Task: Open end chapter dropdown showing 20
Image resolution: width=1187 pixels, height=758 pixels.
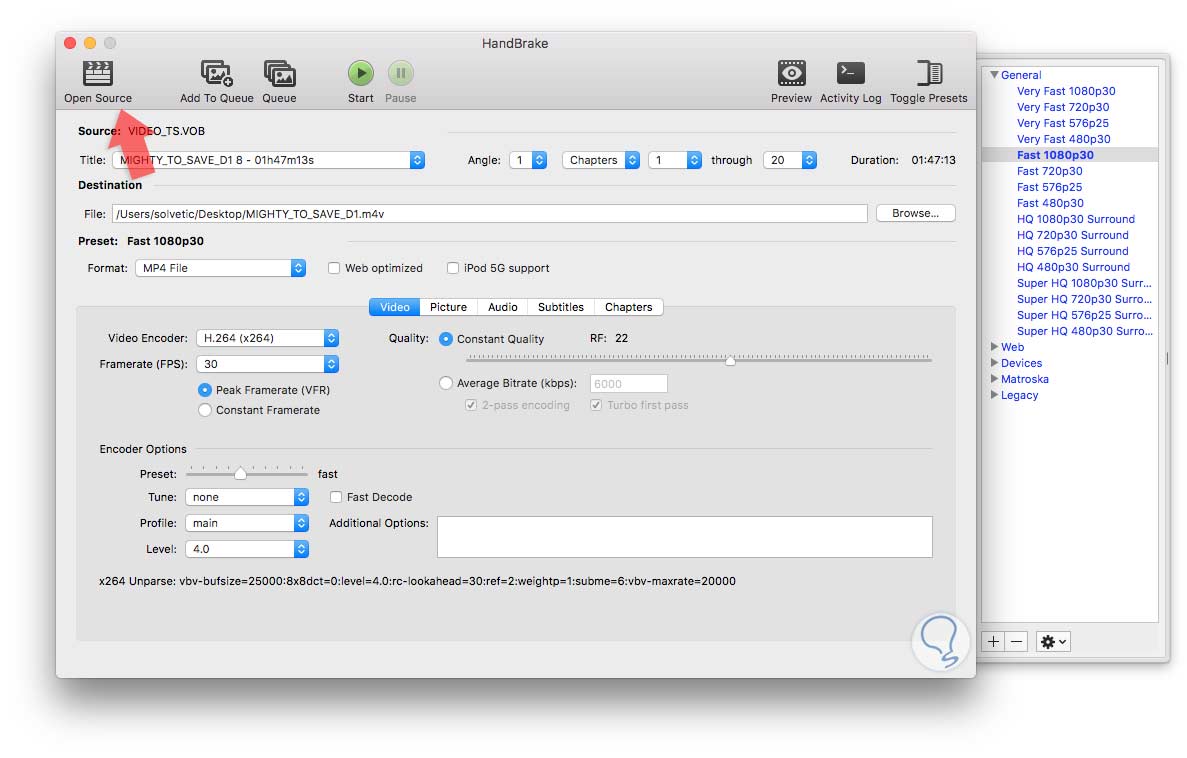Action: pyautogui.click(x=790, y=160)
